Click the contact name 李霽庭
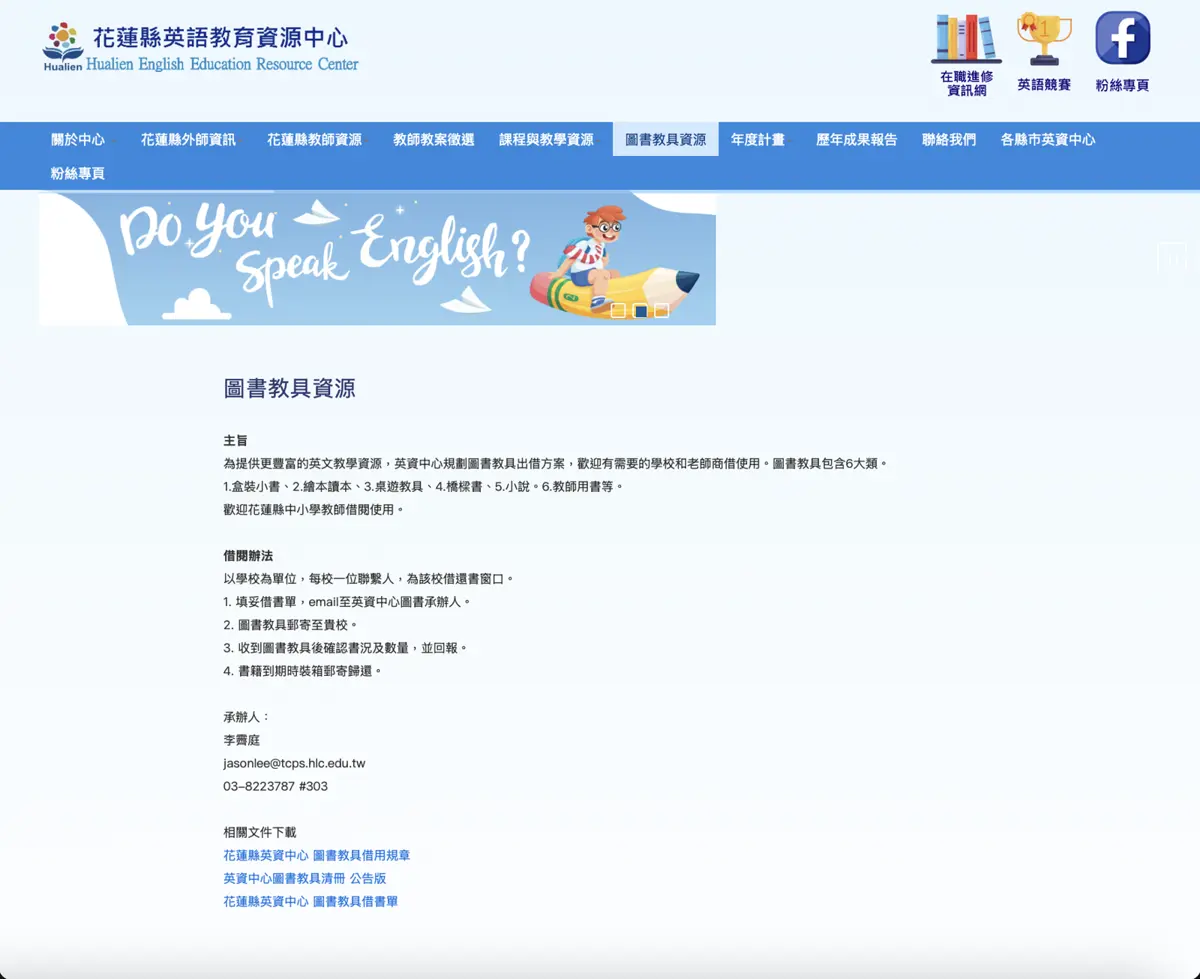The width and height of the screenshot is (1200, 979). pos(241,741)
